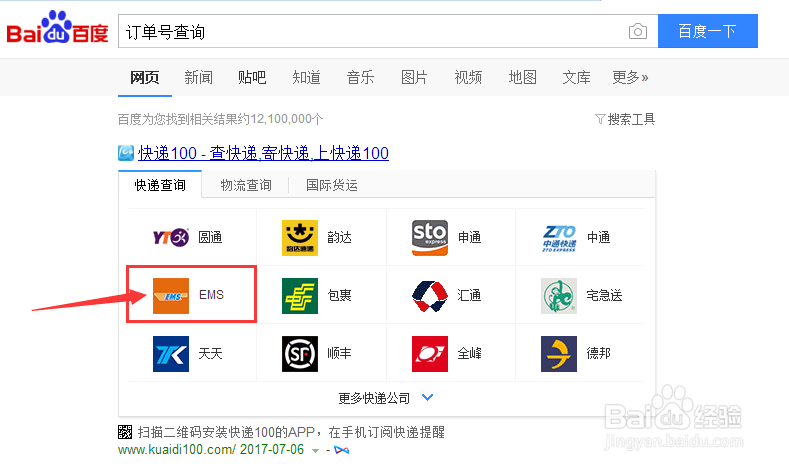Viewport: 789px width, 469px height.
Task: Switch to 贴吧 tab
Action: pos(252,77)
